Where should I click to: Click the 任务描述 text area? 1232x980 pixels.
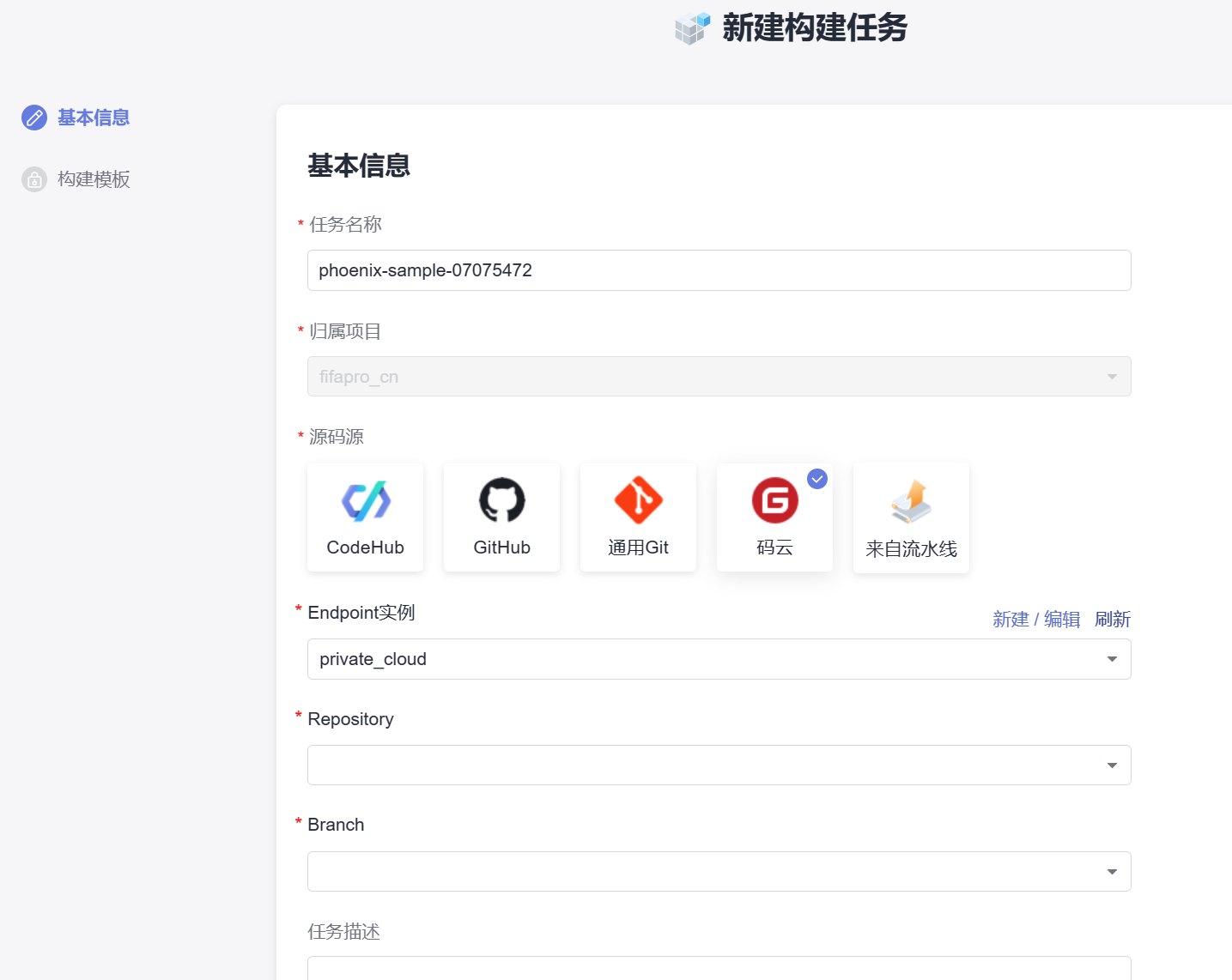coord(719,968)
